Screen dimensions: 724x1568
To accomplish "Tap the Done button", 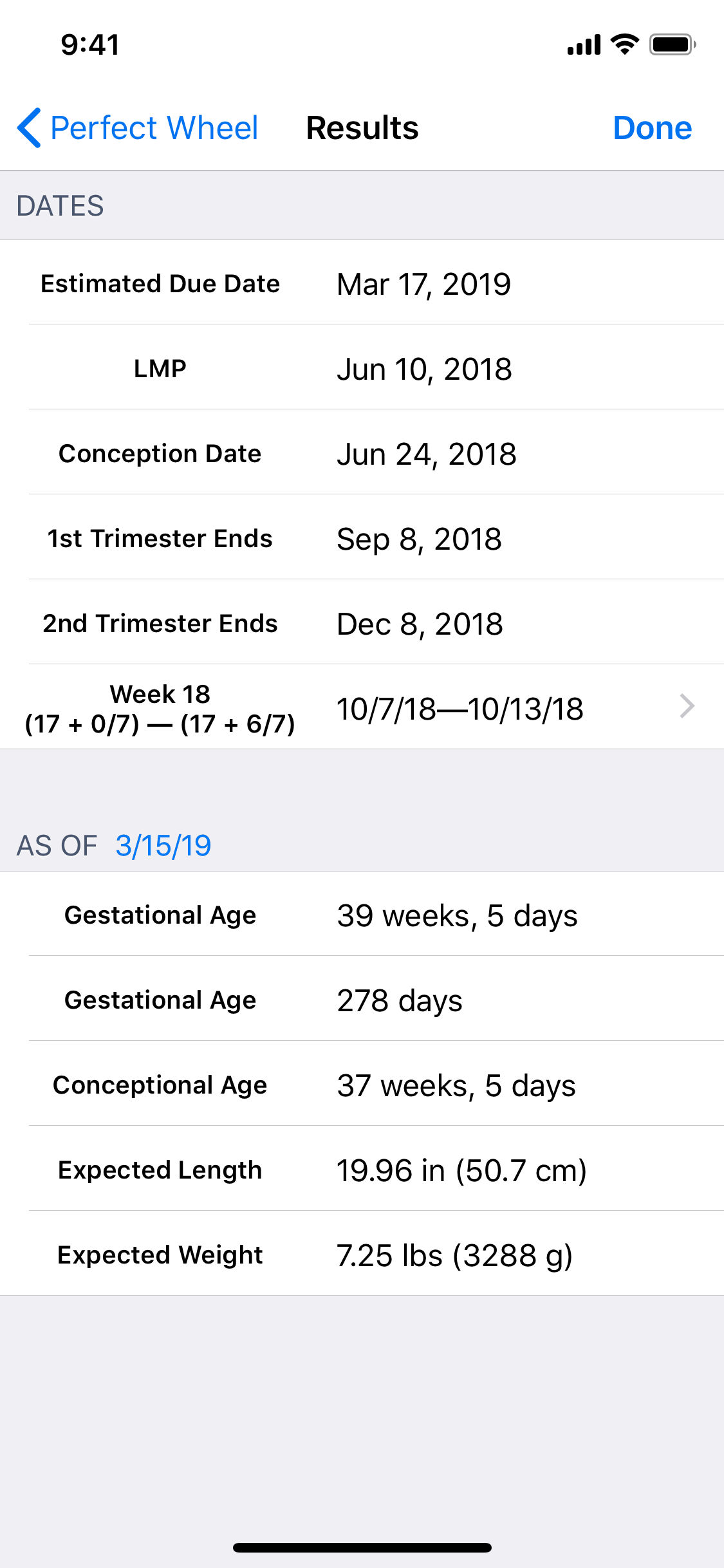I will pos(652,127).
